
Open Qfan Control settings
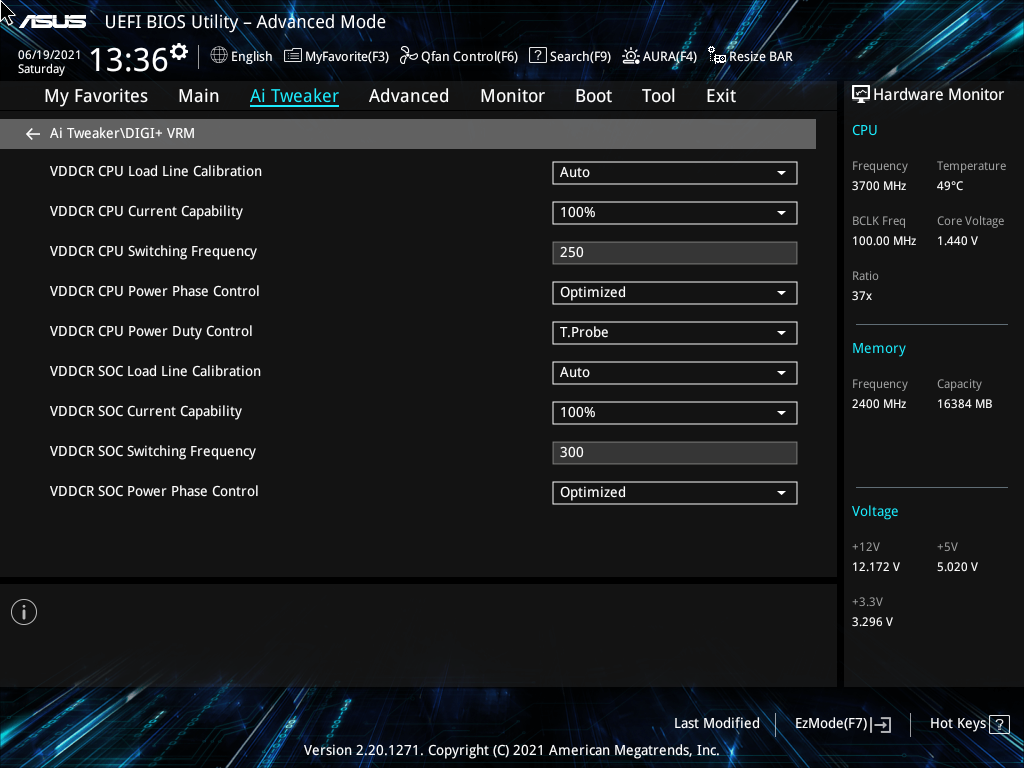coord(458,56)
